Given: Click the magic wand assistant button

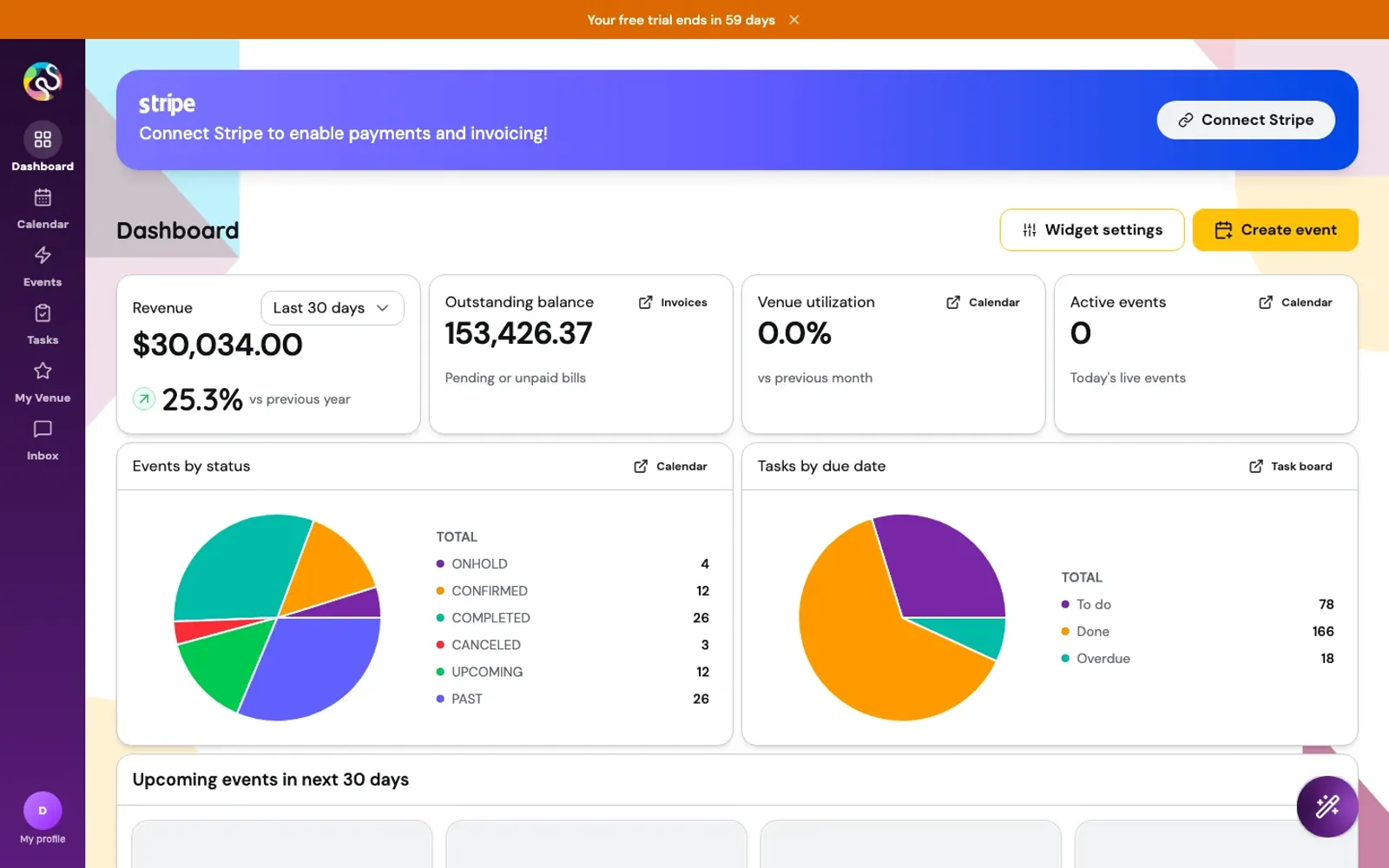Looking at the screenshot, I should pos(1327,806).
